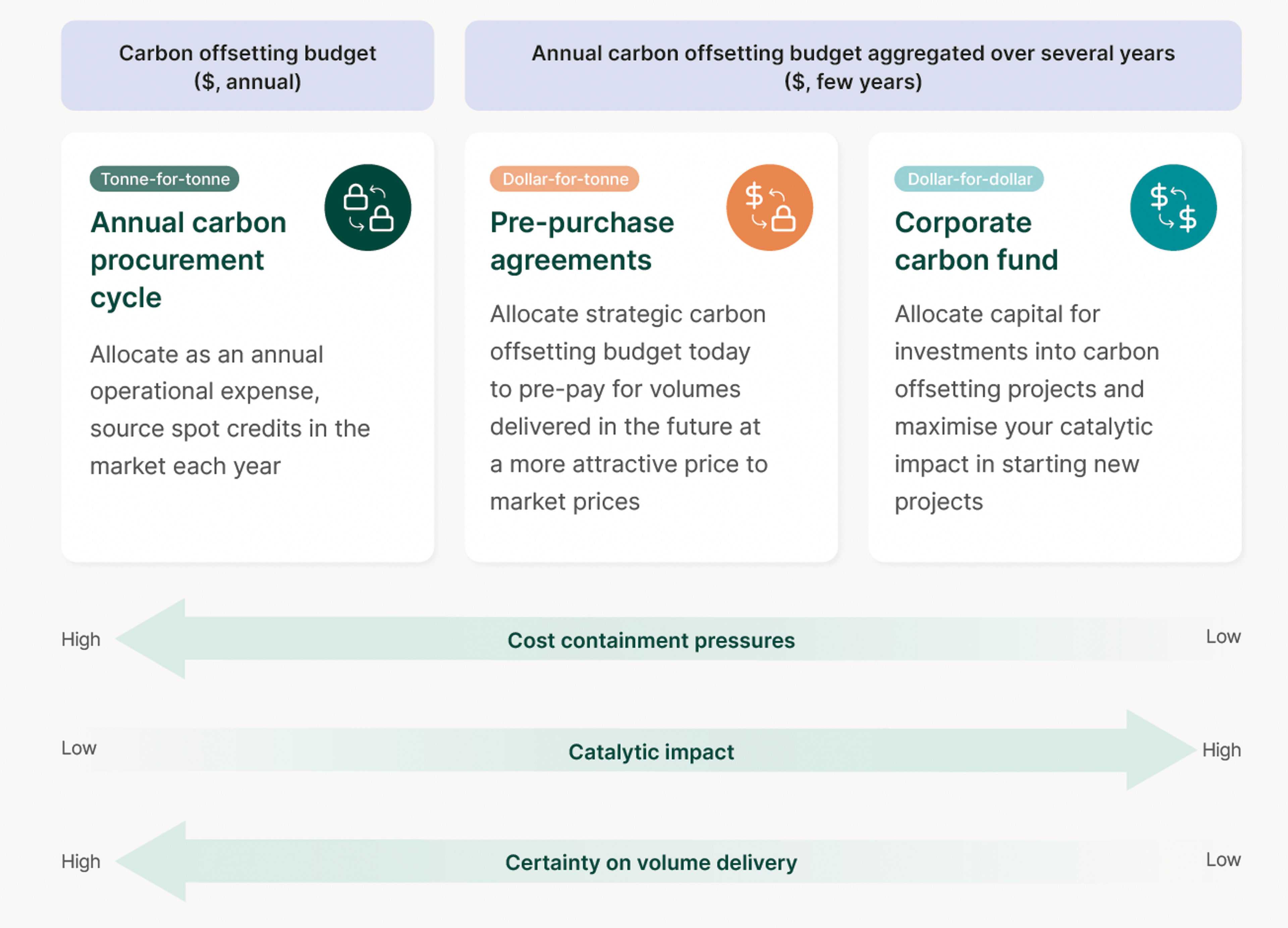Click the pre-purchase description about pre-paying volumes
Viewport: 1288px width, 928px height.
click(629, 408)
